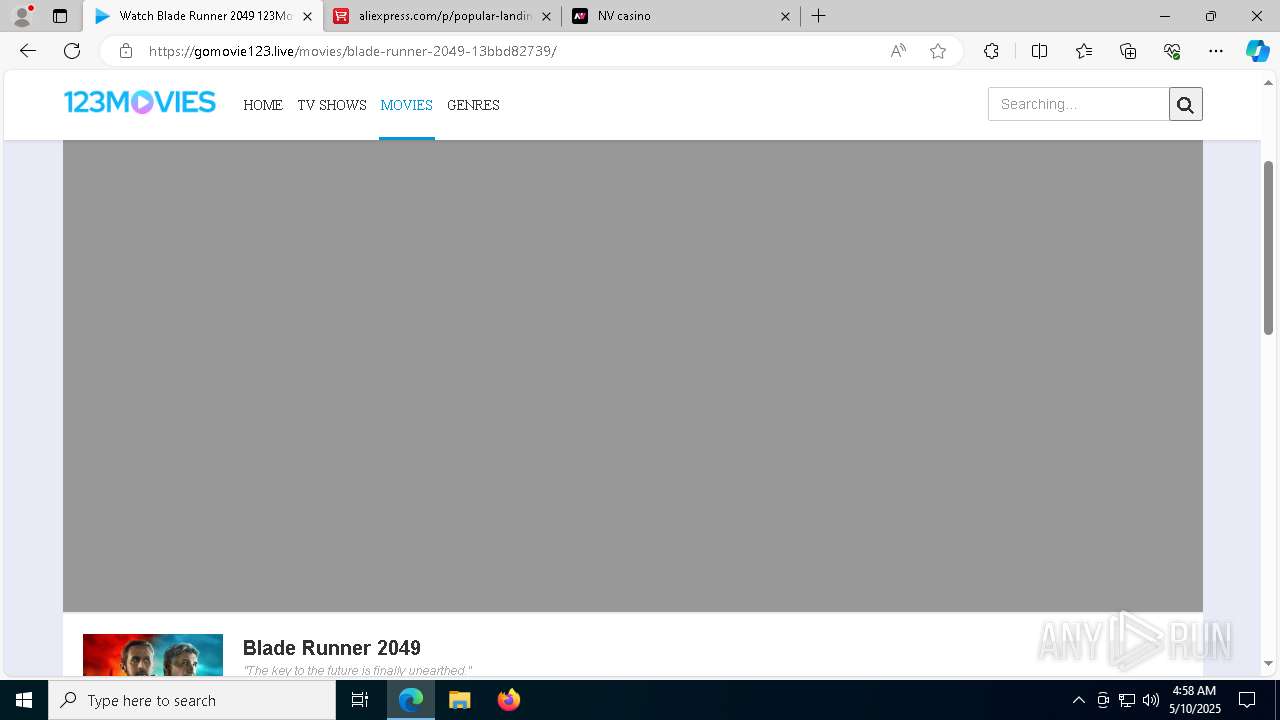Switch to the aliexpress tab
Viewport: 1280px width, 720px height.
pos(443,16)
